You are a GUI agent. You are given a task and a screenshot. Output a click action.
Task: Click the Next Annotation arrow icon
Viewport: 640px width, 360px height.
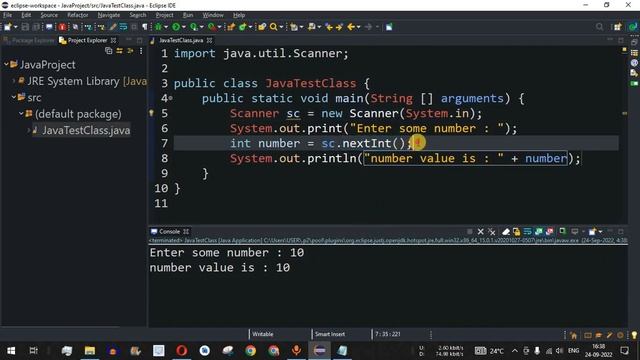pyautogui.click(x=293, y=27)
